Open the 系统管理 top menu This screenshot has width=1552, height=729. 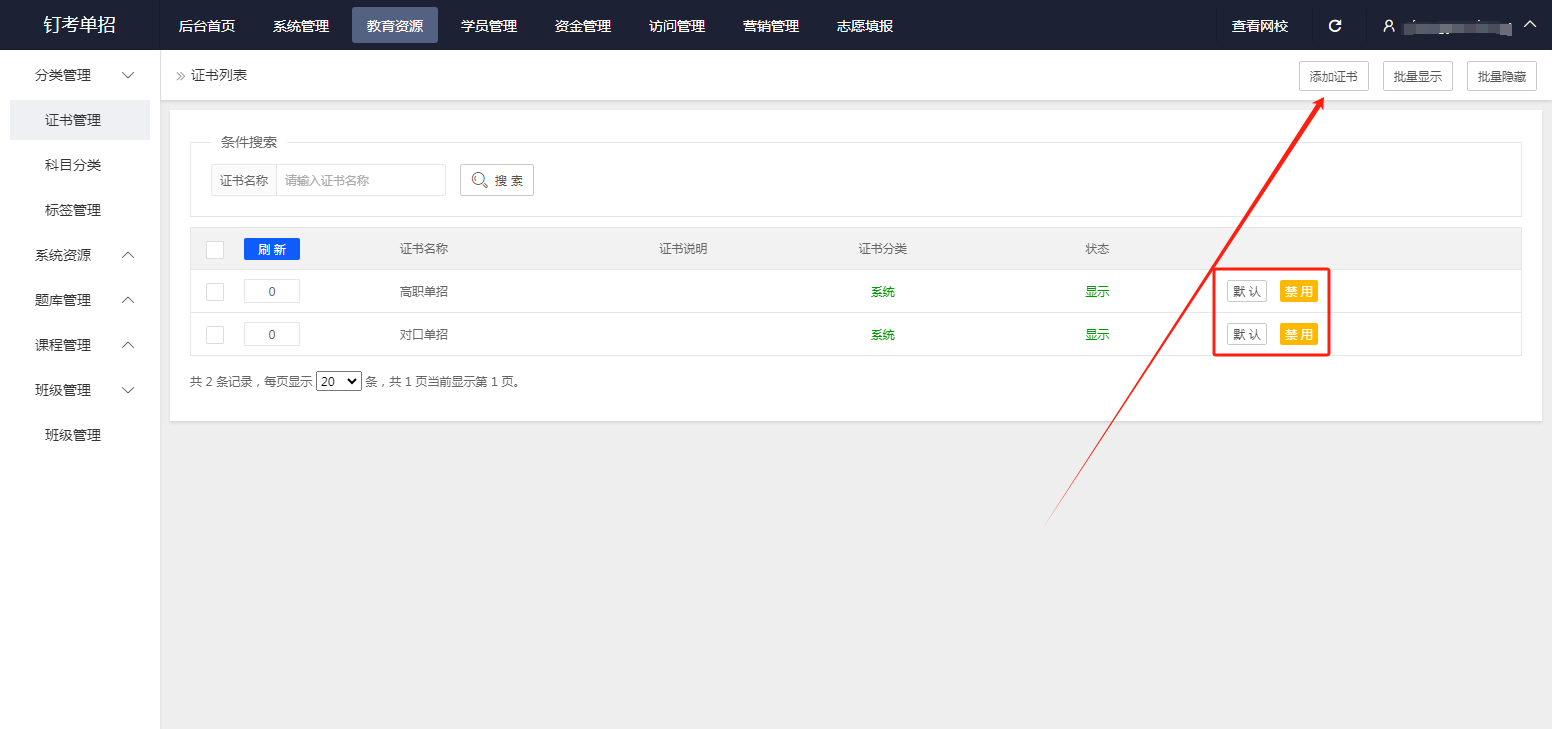point(301,26)
